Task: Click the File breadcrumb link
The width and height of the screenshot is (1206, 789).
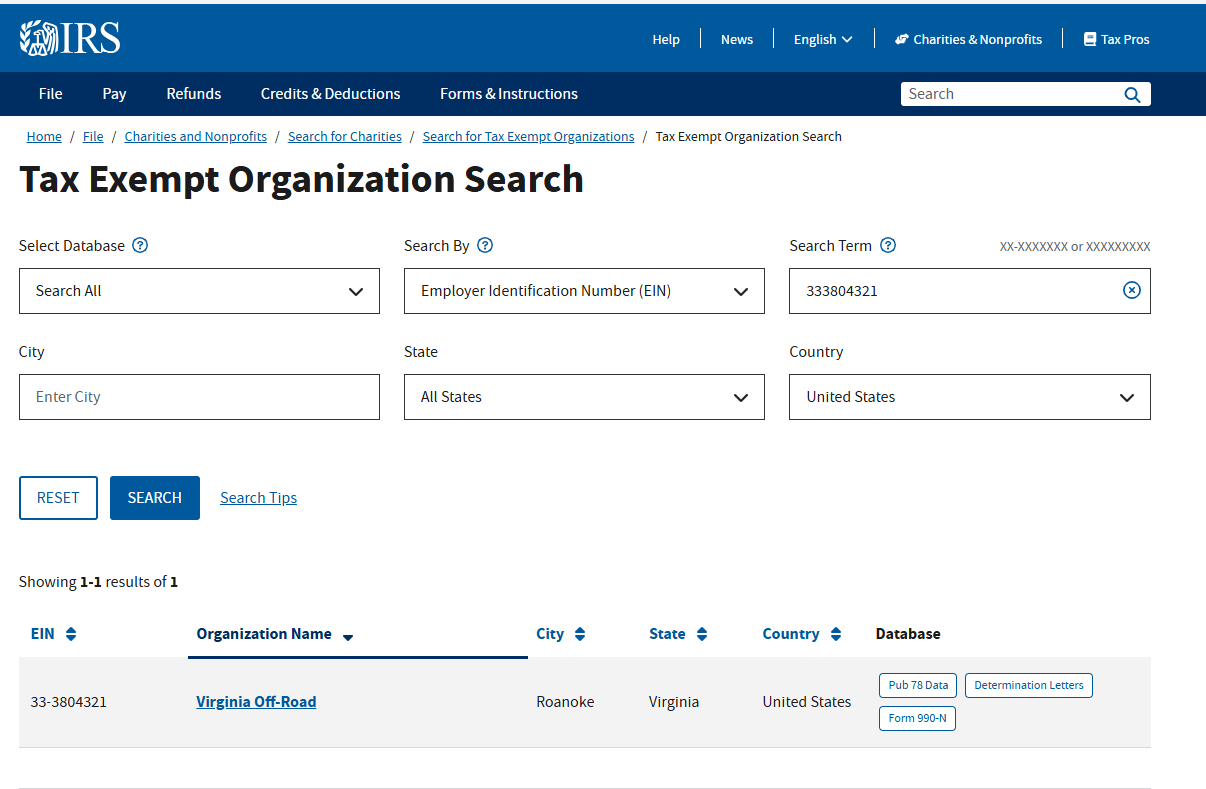Action: 93,136
